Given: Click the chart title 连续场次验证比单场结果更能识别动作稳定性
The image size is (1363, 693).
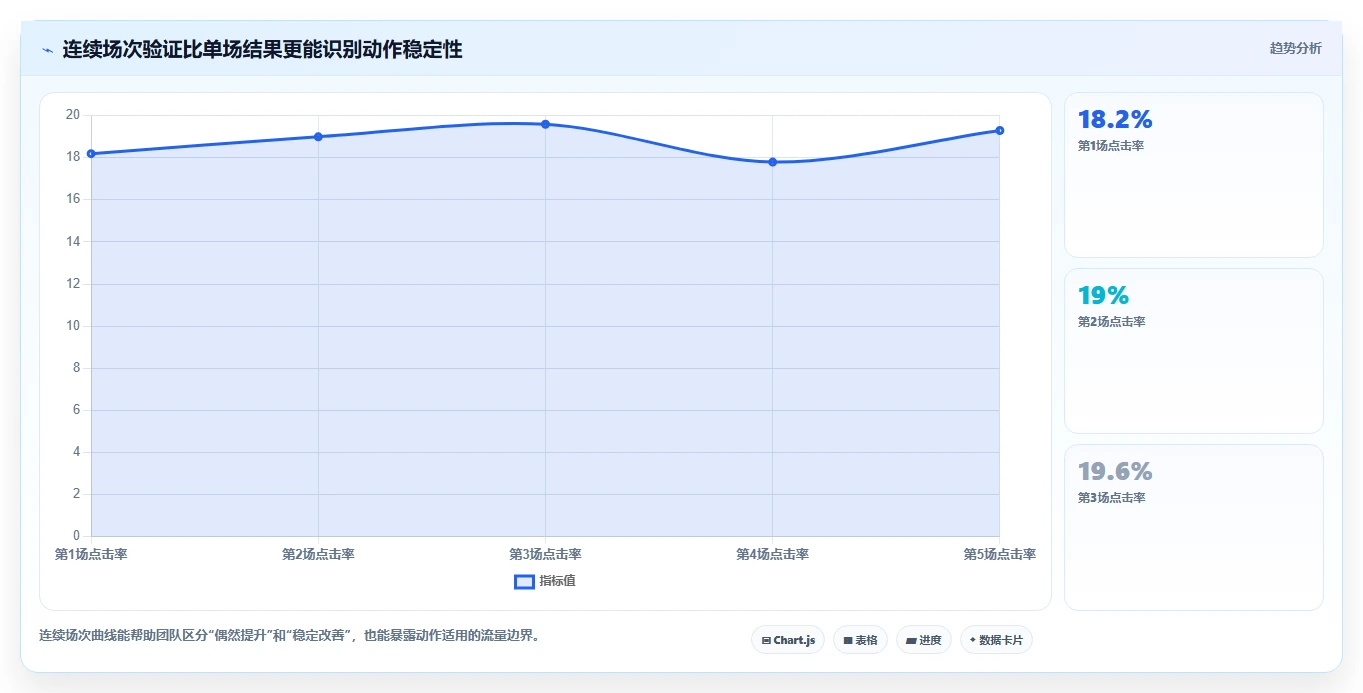Looking at the screenshot, I should (x=262, y=49).
